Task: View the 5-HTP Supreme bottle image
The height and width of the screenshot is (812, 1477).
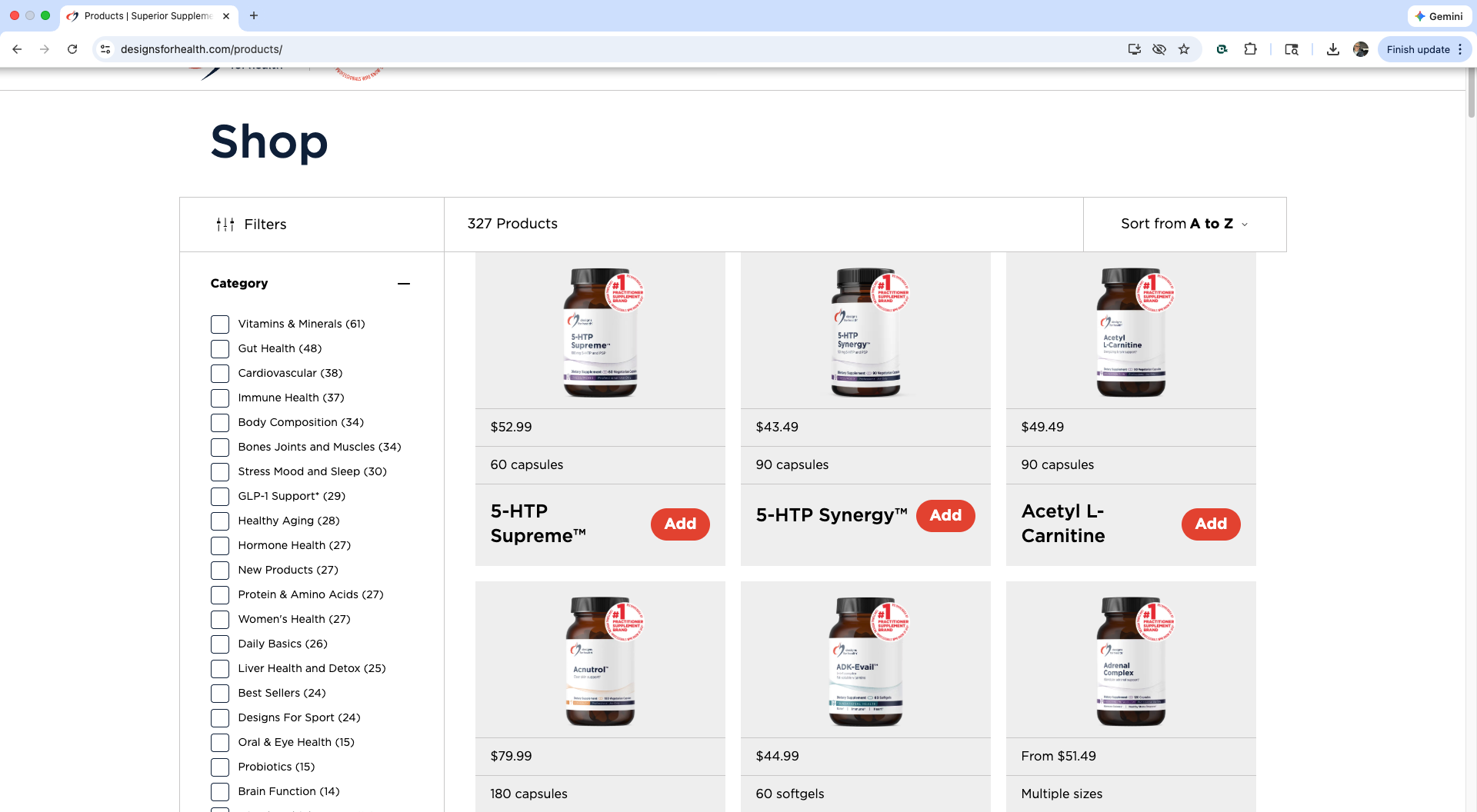Action: click(x=602, y=331)
